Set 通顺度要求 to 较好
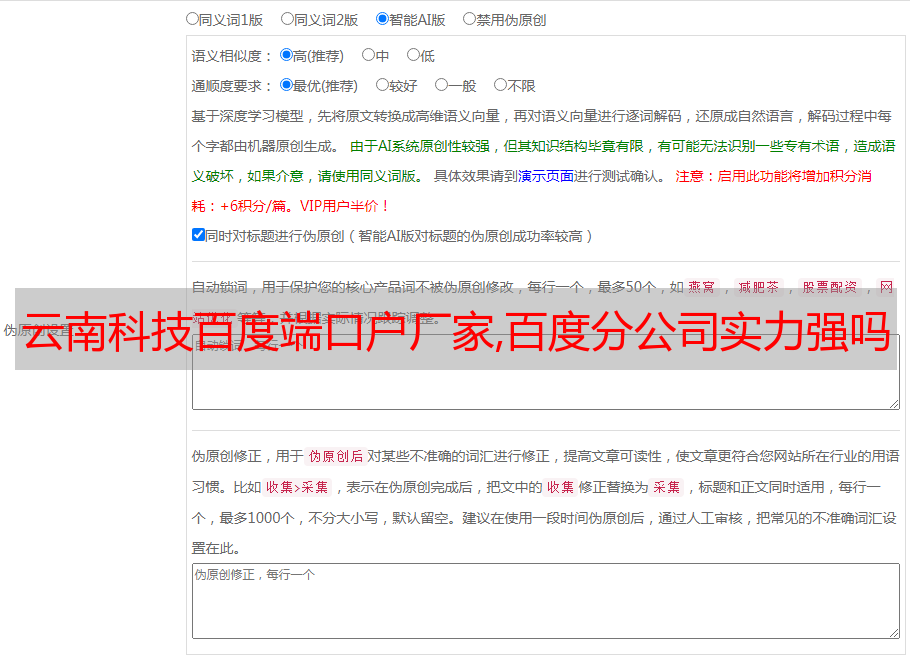This screenshot has width=911, height=658. click(382, 85)
